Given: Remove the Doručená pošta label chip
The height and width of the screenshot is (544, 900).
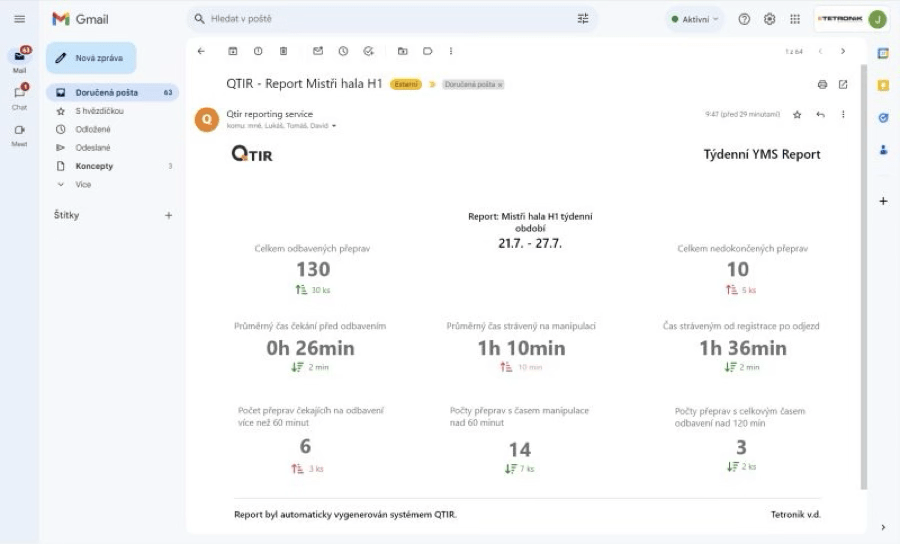Looking at the screenshot, I should click(500, 85).
